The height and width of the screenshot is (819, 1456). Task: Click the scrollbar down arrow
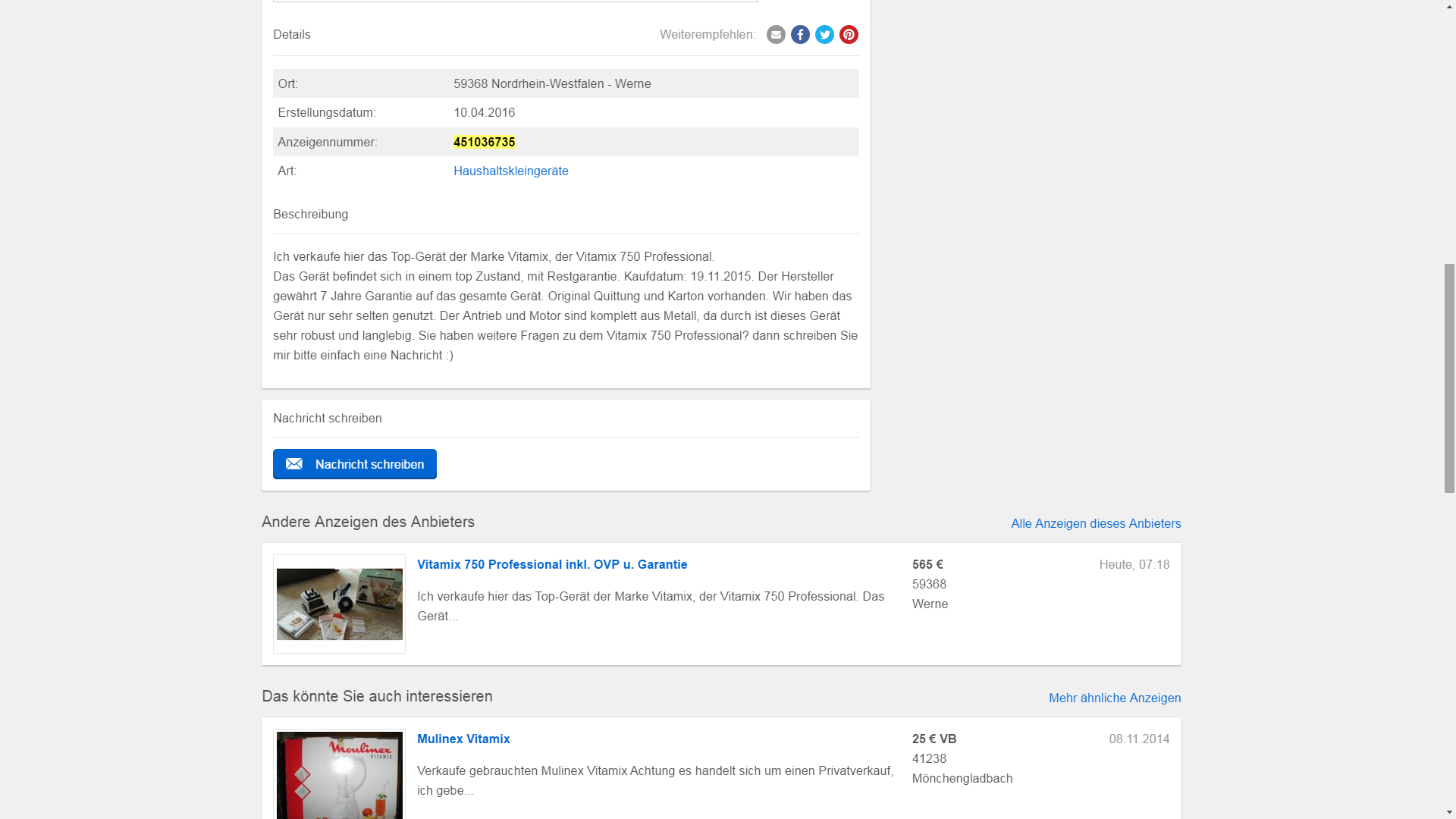tap(1448, 812)
